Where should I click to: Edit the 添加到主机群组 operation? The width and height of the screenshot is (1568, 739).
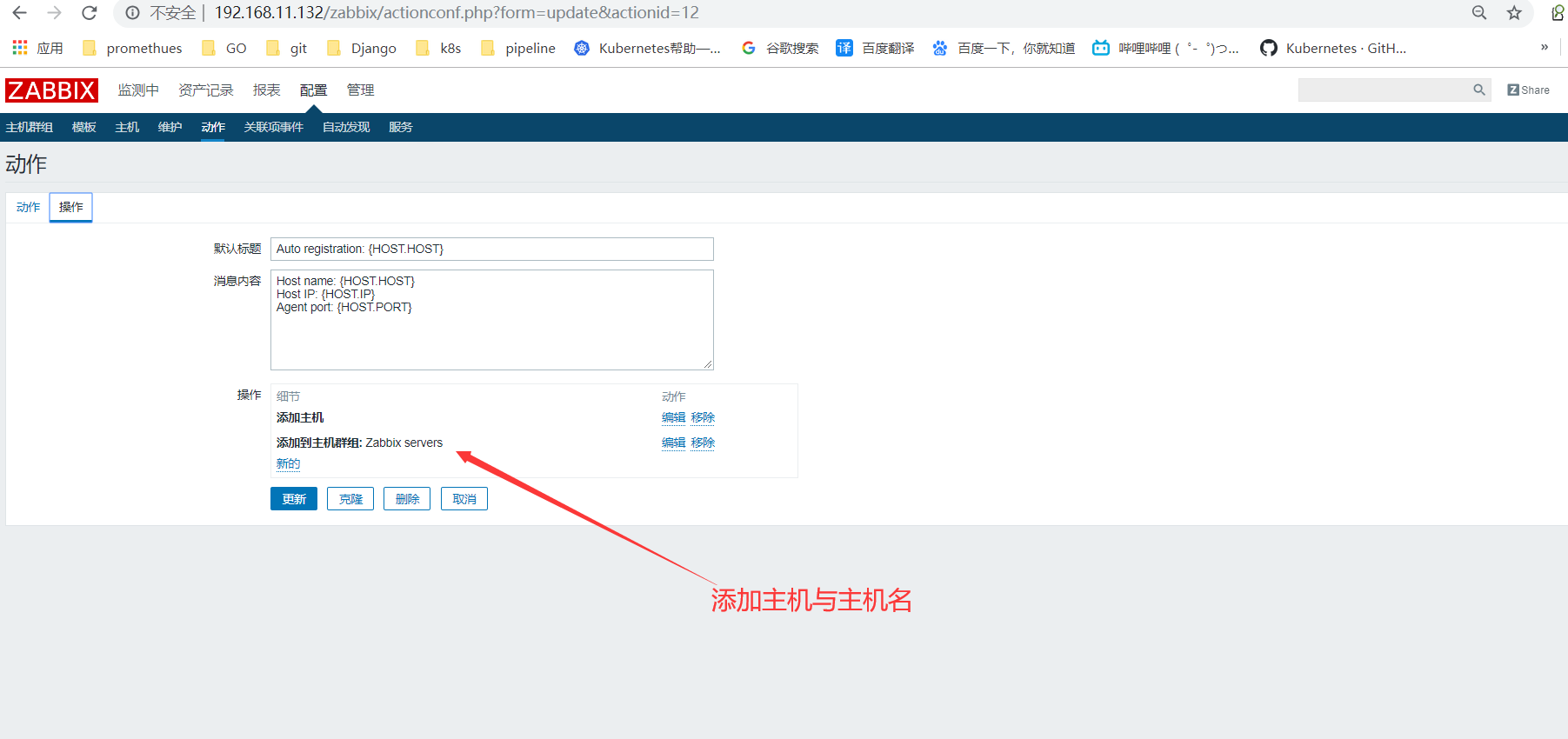(x=673, y=443)
